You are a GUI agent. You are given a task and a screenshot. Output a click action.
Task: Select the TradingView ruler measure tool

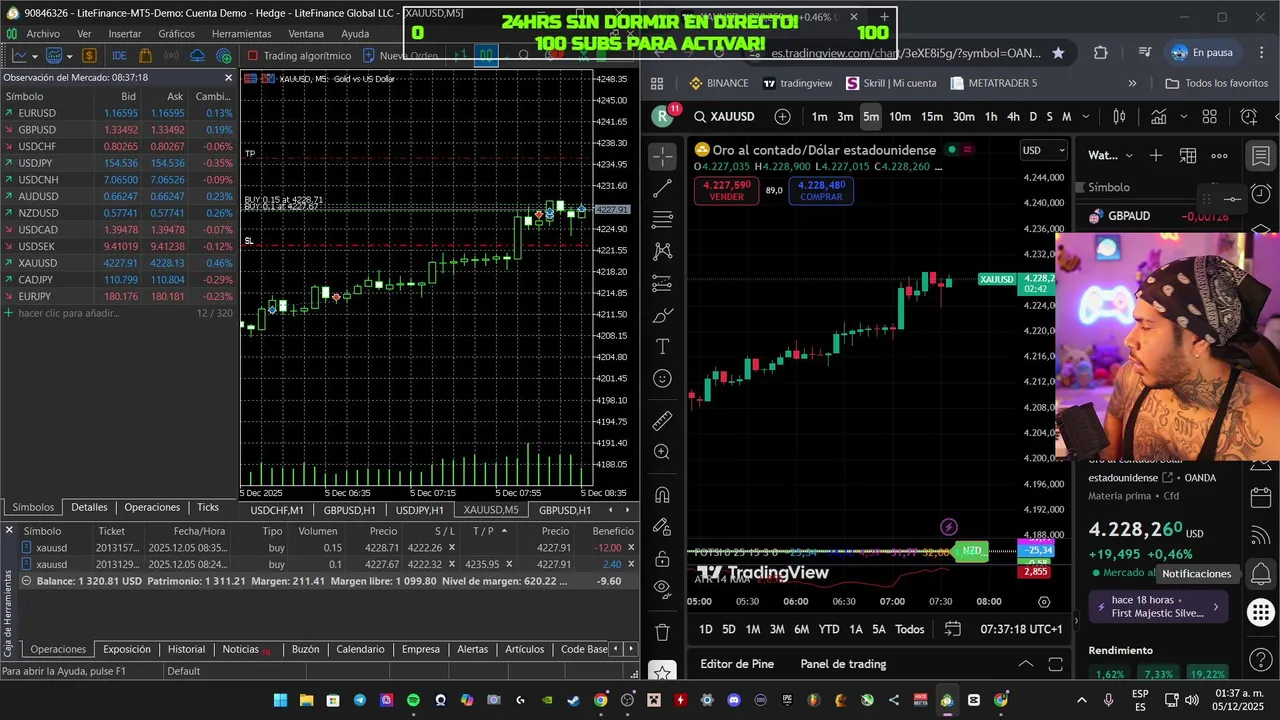tap(662, 420)
